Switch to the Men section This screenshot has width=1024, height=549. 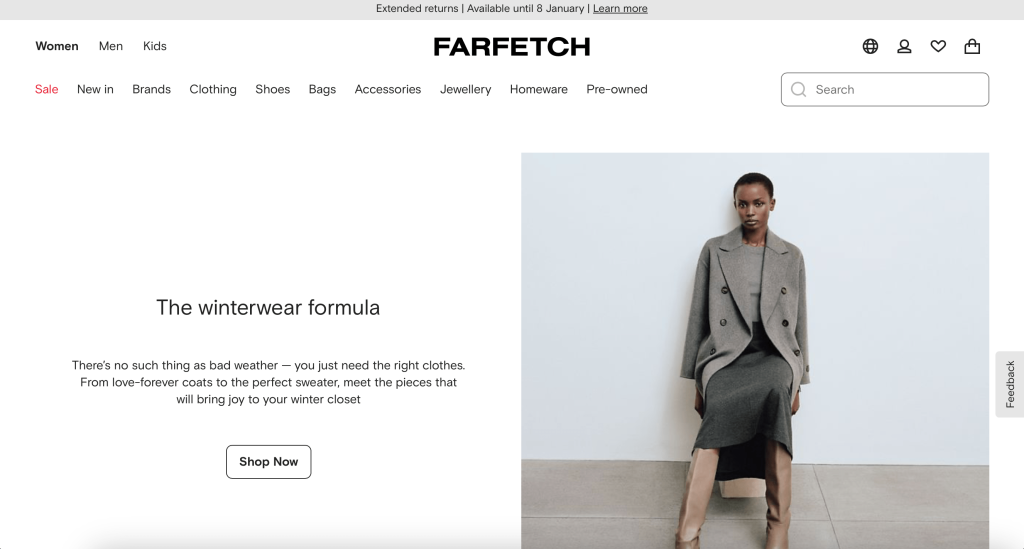click(110, 46)
